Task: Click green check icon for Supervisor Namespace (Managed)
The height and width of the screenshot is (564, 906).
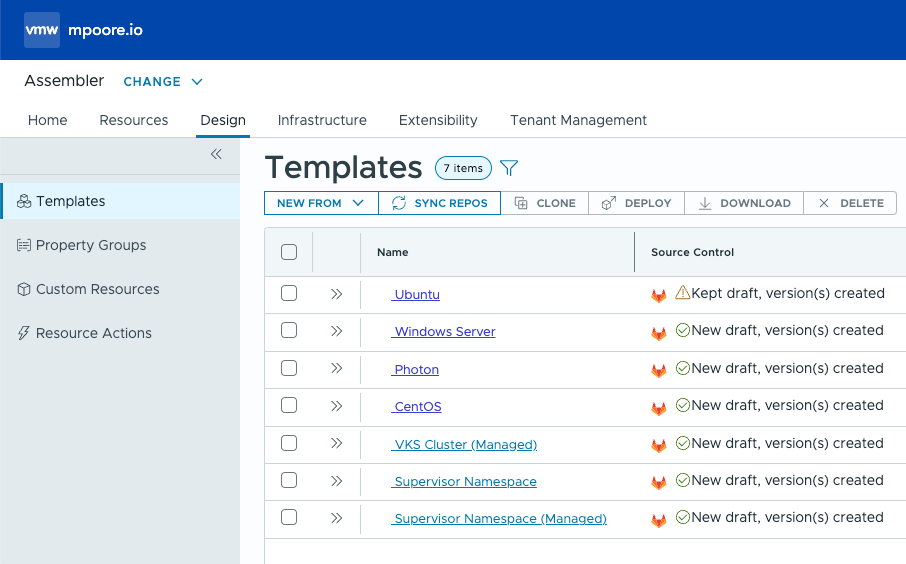Action: tap(683, 517)
